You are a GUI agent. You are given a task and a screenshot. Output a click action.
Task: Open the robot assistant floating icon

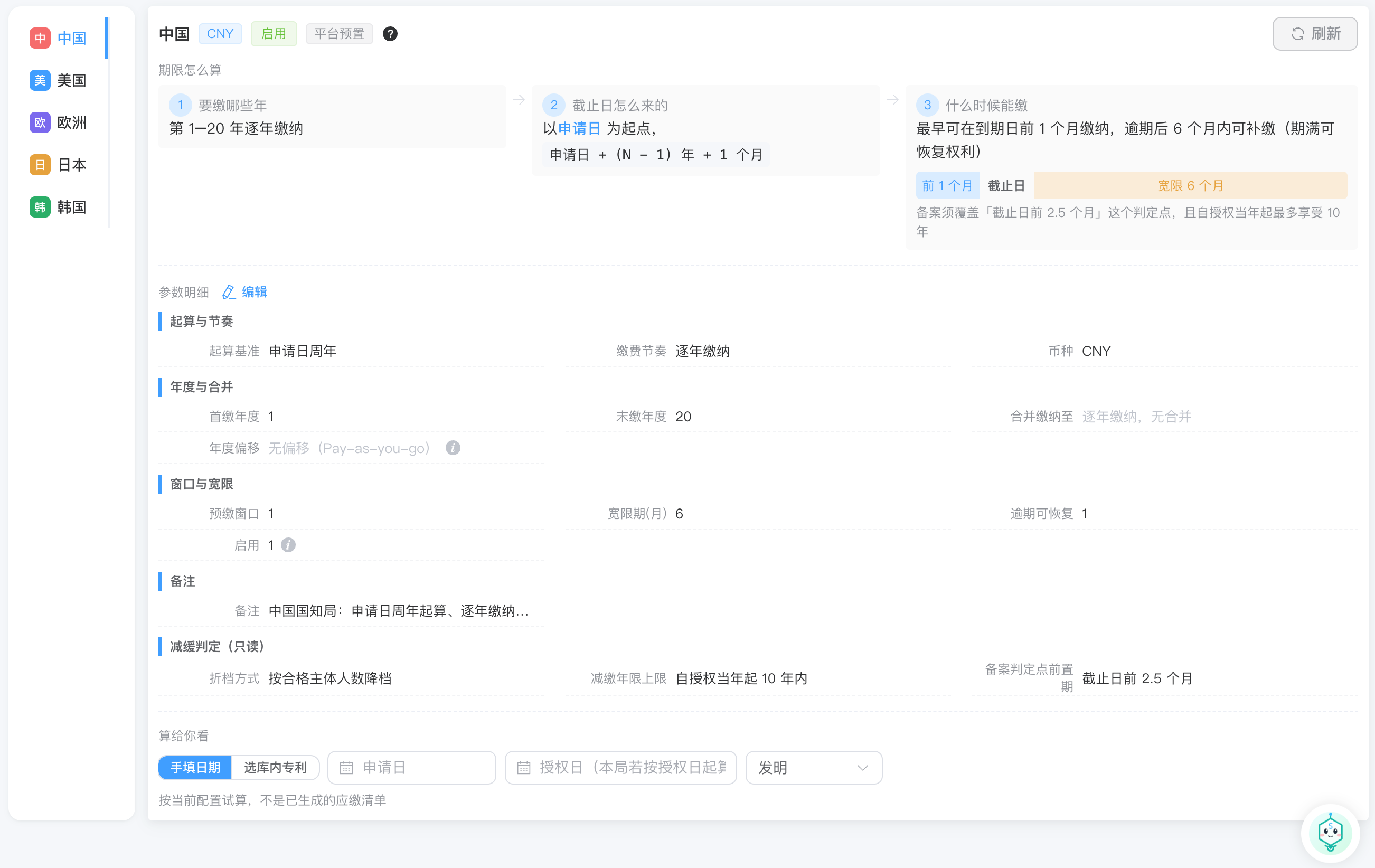[x=1331, y=833]
